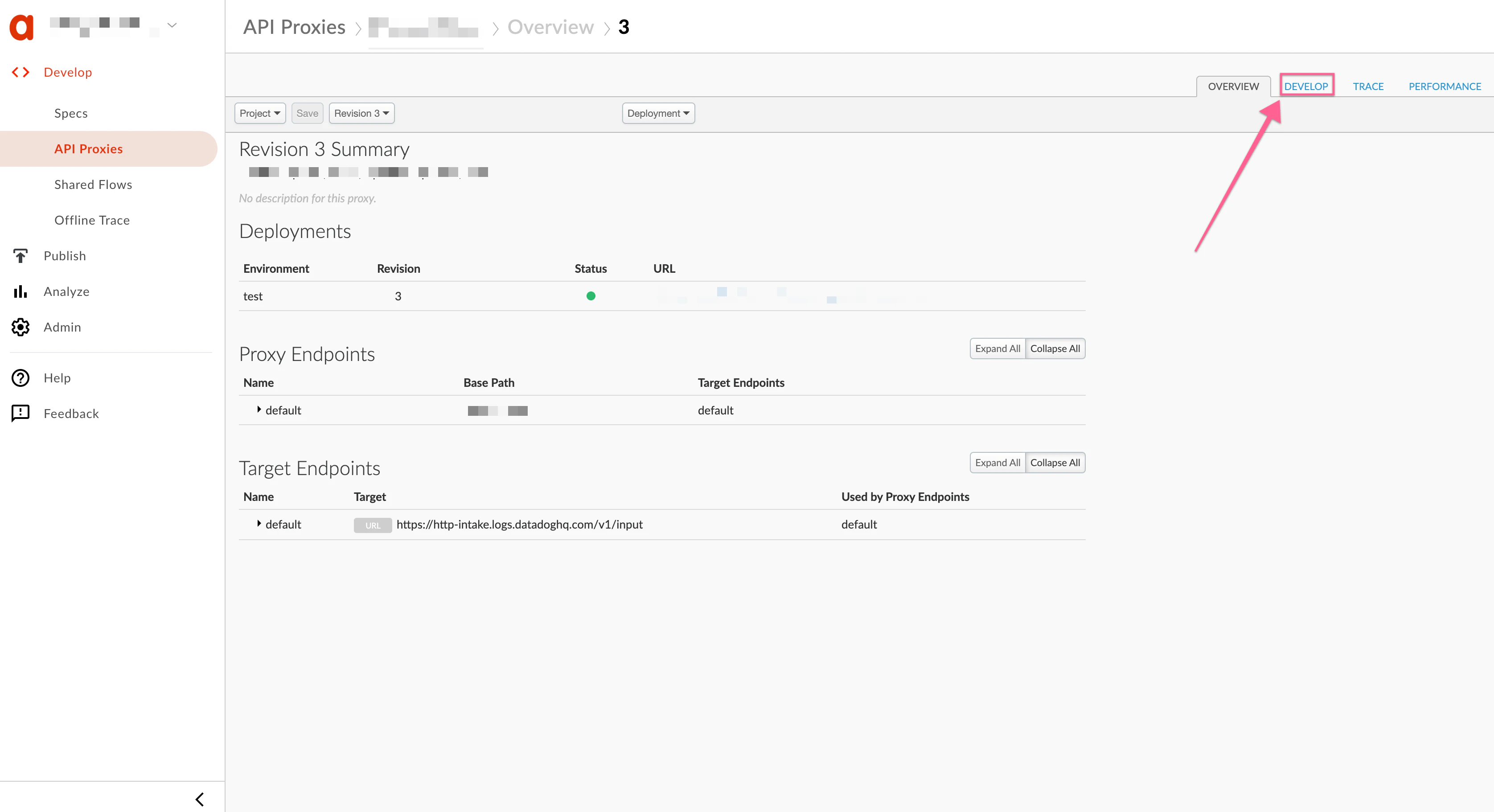Viewport: 1494px width, 812px height.
Task: Expand All in Proxy Endpoints
Action: tap(997, 349)
